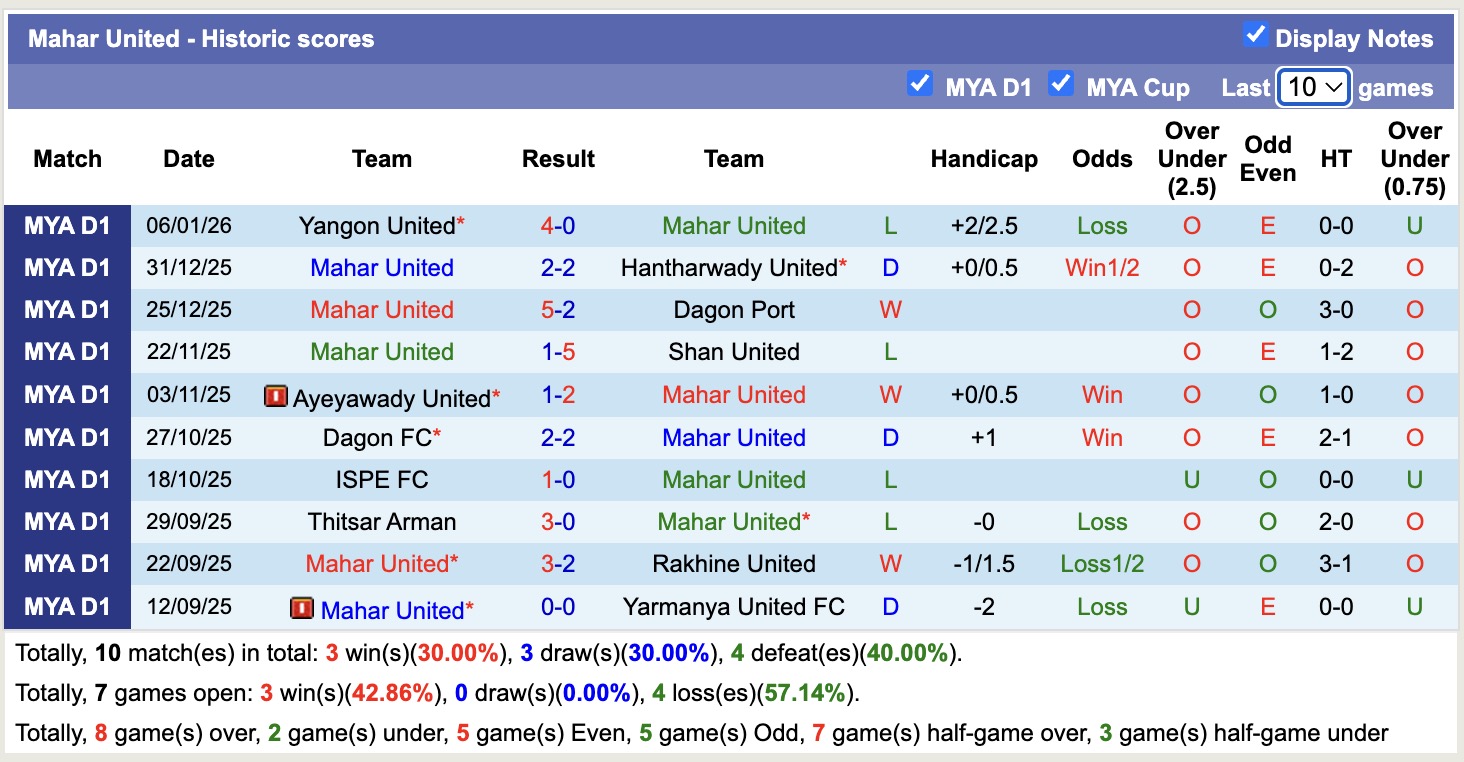Disable the MYA D1 filter checkbox
Viewport: 1464px width, 762px height.
pyautogui.click(x=920, y=83)
